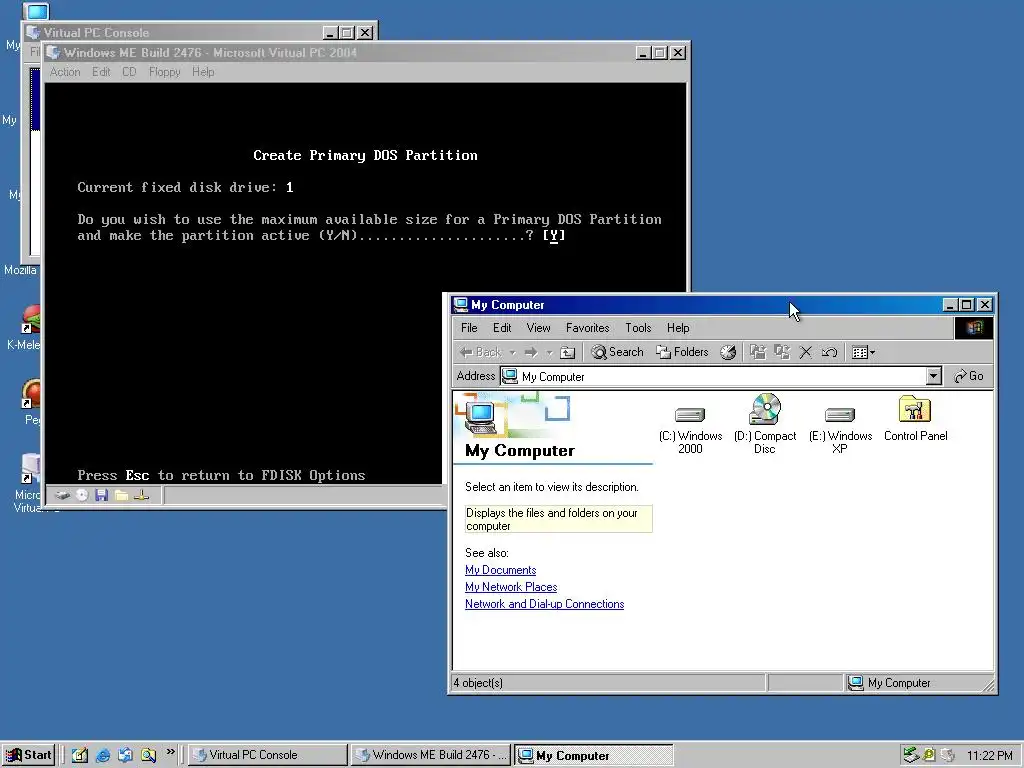Open the Help menu in Virtual PC window

click(x=203, y=72)
